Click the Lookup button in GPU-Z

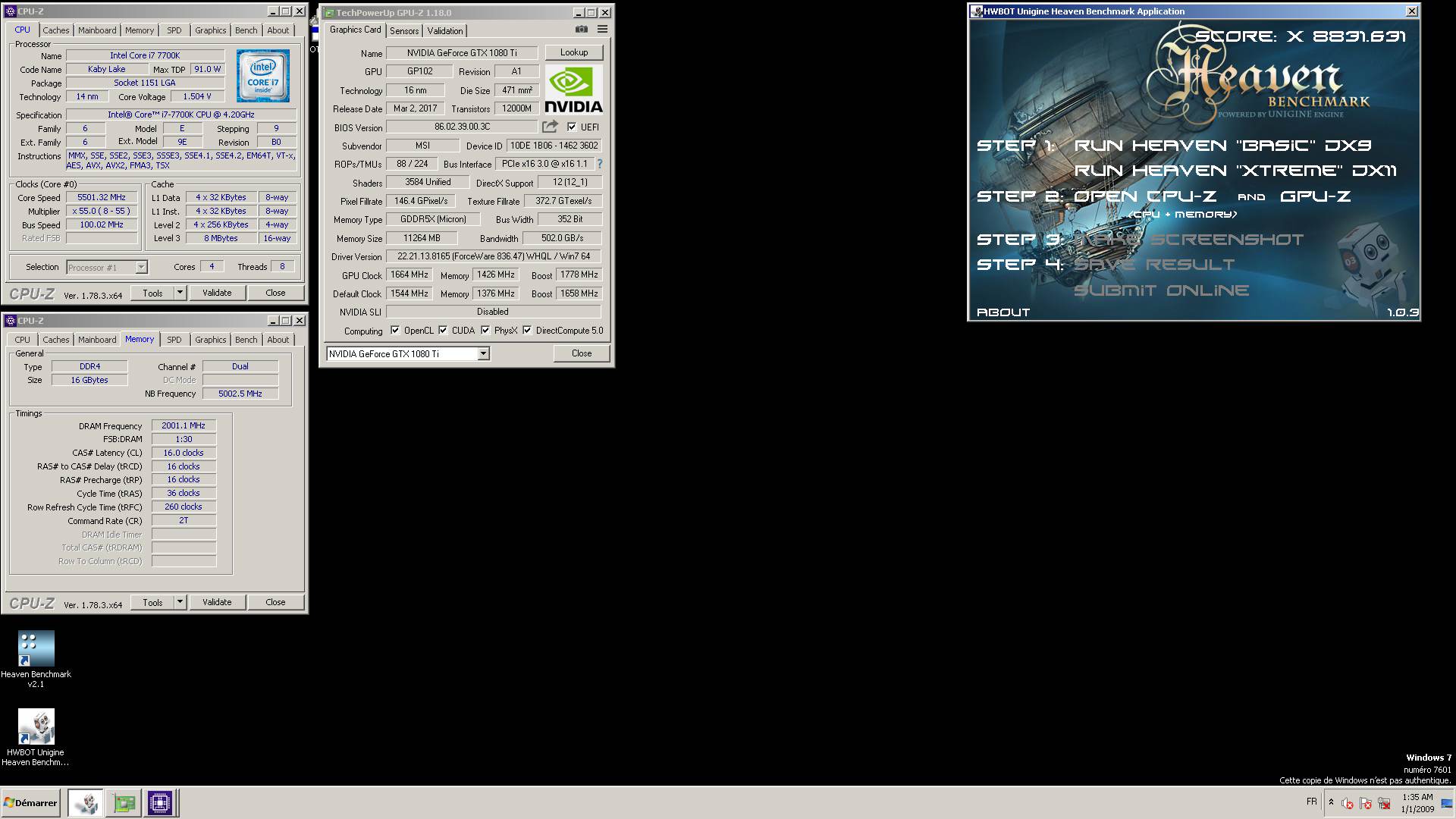pyautogui.click(x=574, y=52)
